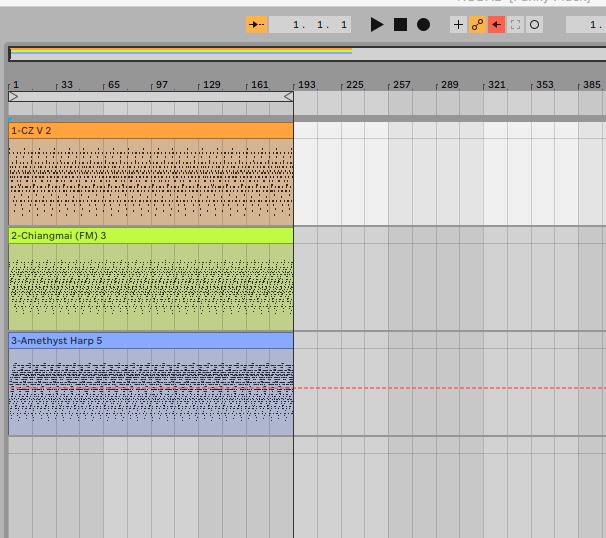Select the loop brace bar

pyautogui.click(x=151, y=96)
